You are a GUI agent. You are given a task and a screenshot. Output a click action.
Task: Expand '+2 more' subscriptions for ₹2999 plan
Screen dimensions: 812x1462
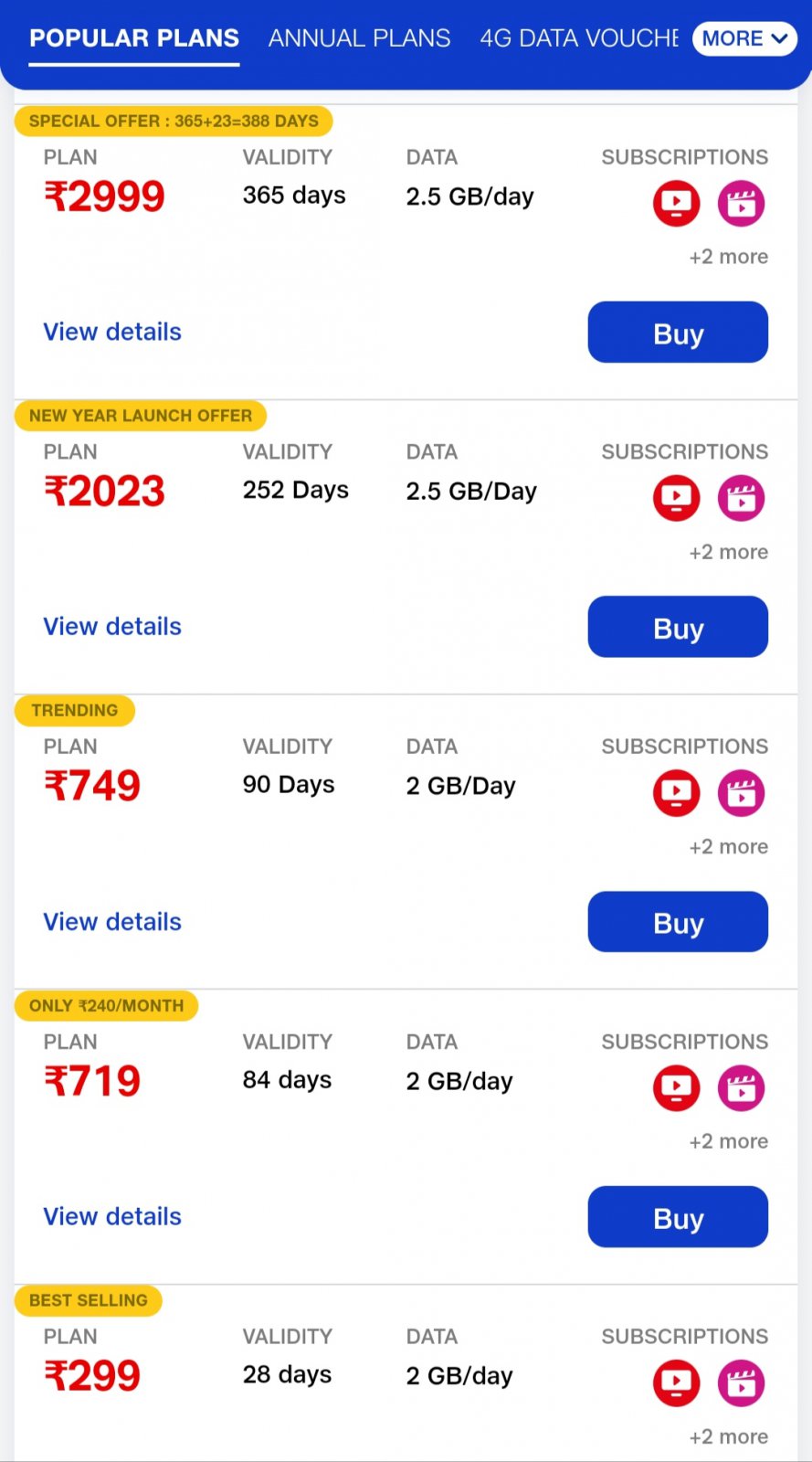point(728,257)
